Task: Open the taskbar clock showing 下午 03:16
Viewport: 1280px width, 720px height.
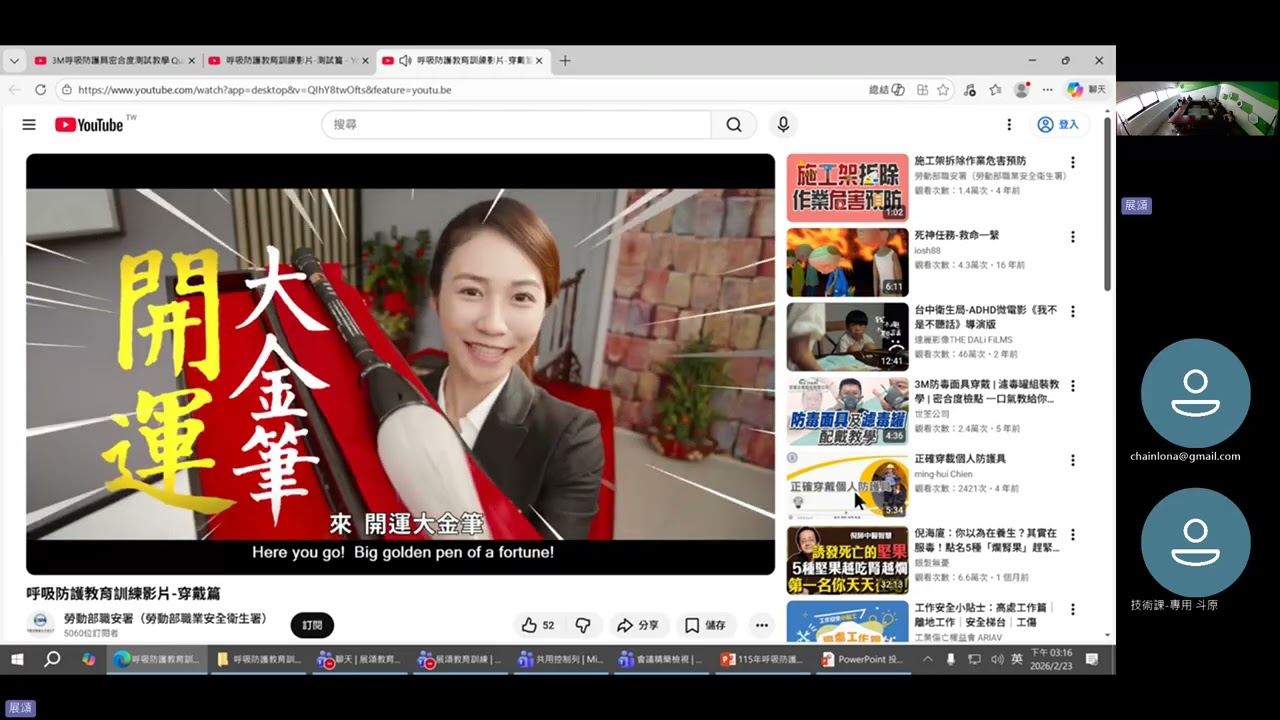Action: tap(1051, 659)
